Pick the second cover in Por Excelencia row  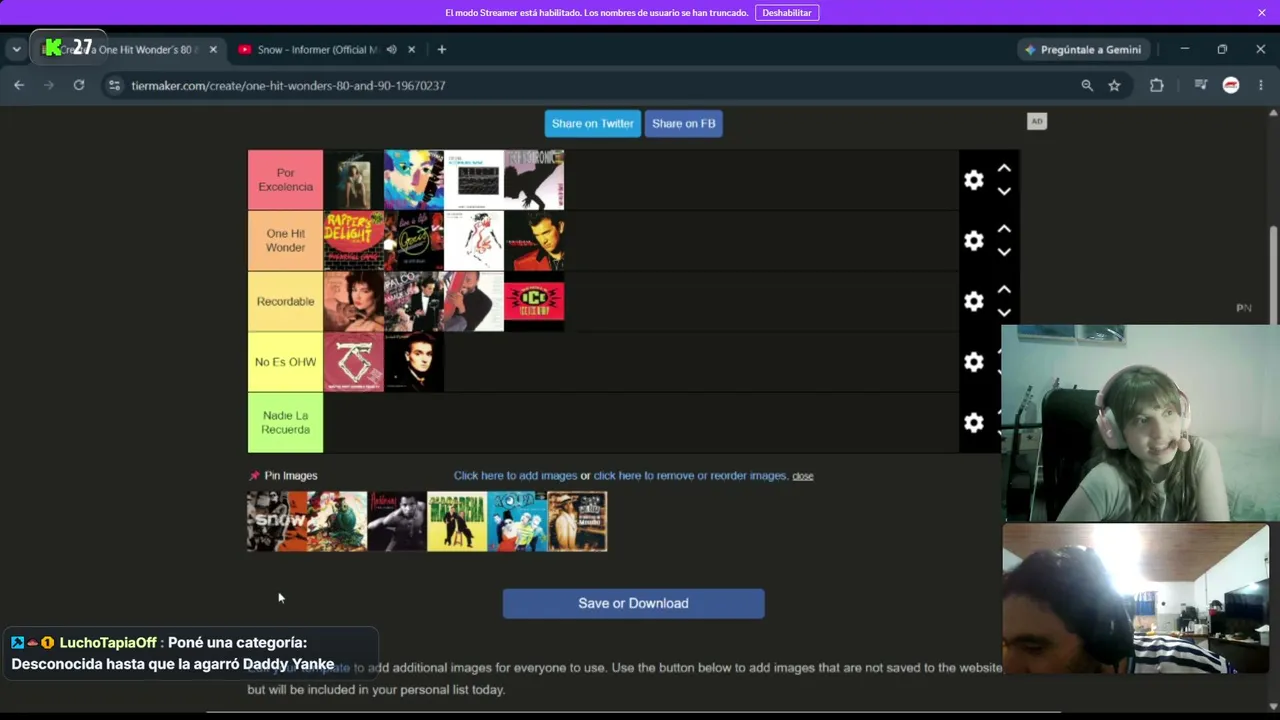click(414, 180)
